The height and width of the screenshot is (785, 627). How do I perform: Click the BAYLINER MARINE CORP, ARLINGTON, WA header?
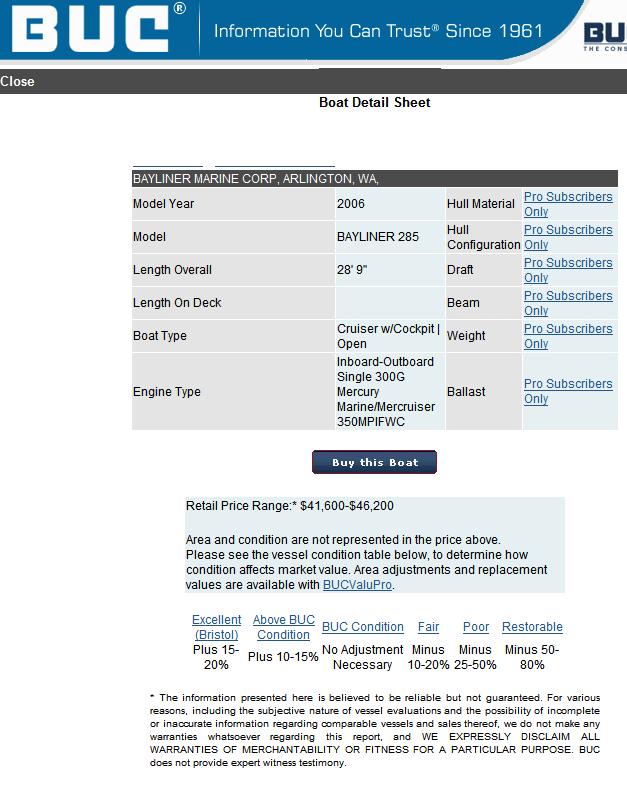coord(375,179)
